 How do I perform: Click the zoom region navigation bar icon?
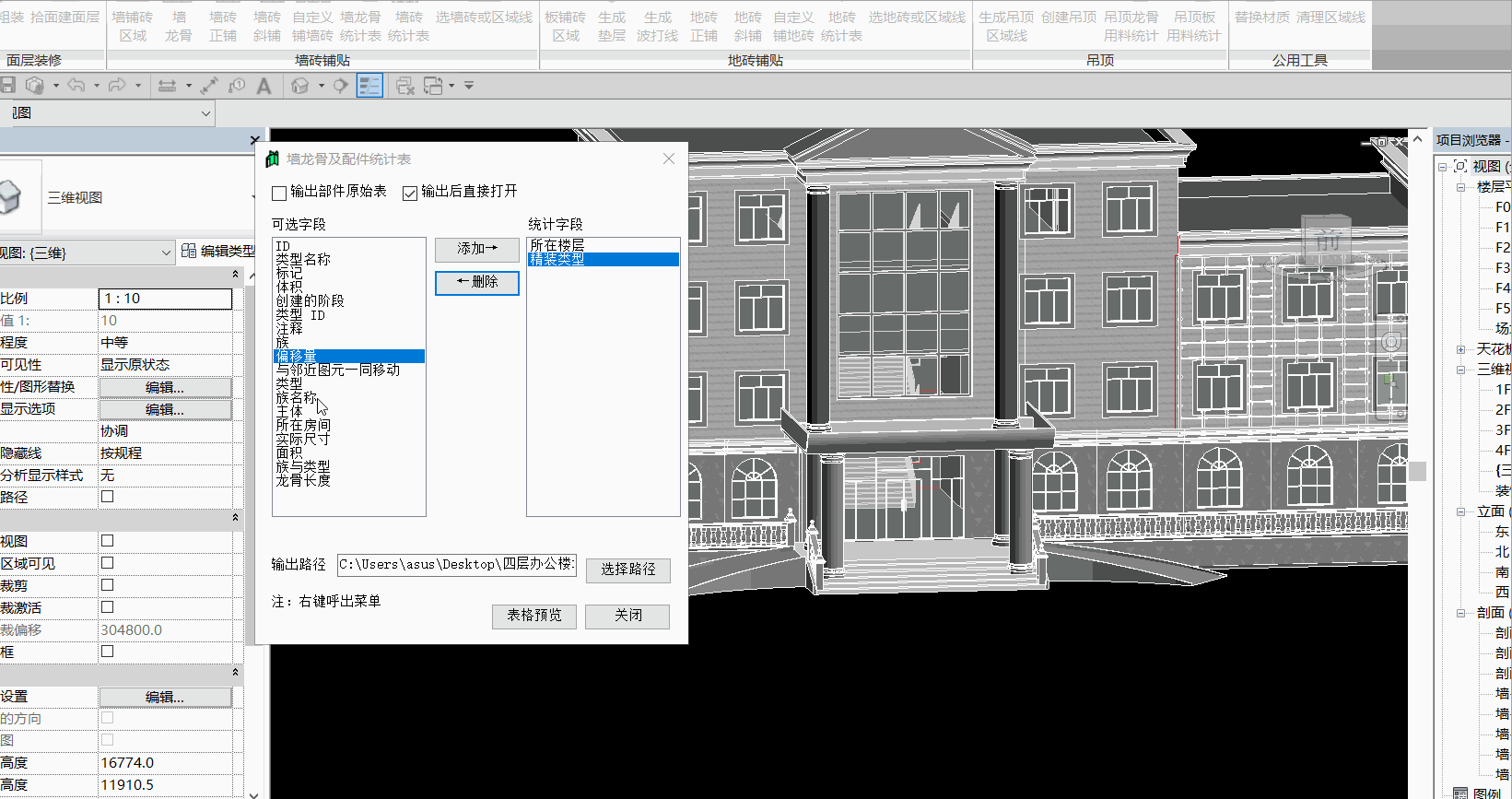tap(1390, 381)
